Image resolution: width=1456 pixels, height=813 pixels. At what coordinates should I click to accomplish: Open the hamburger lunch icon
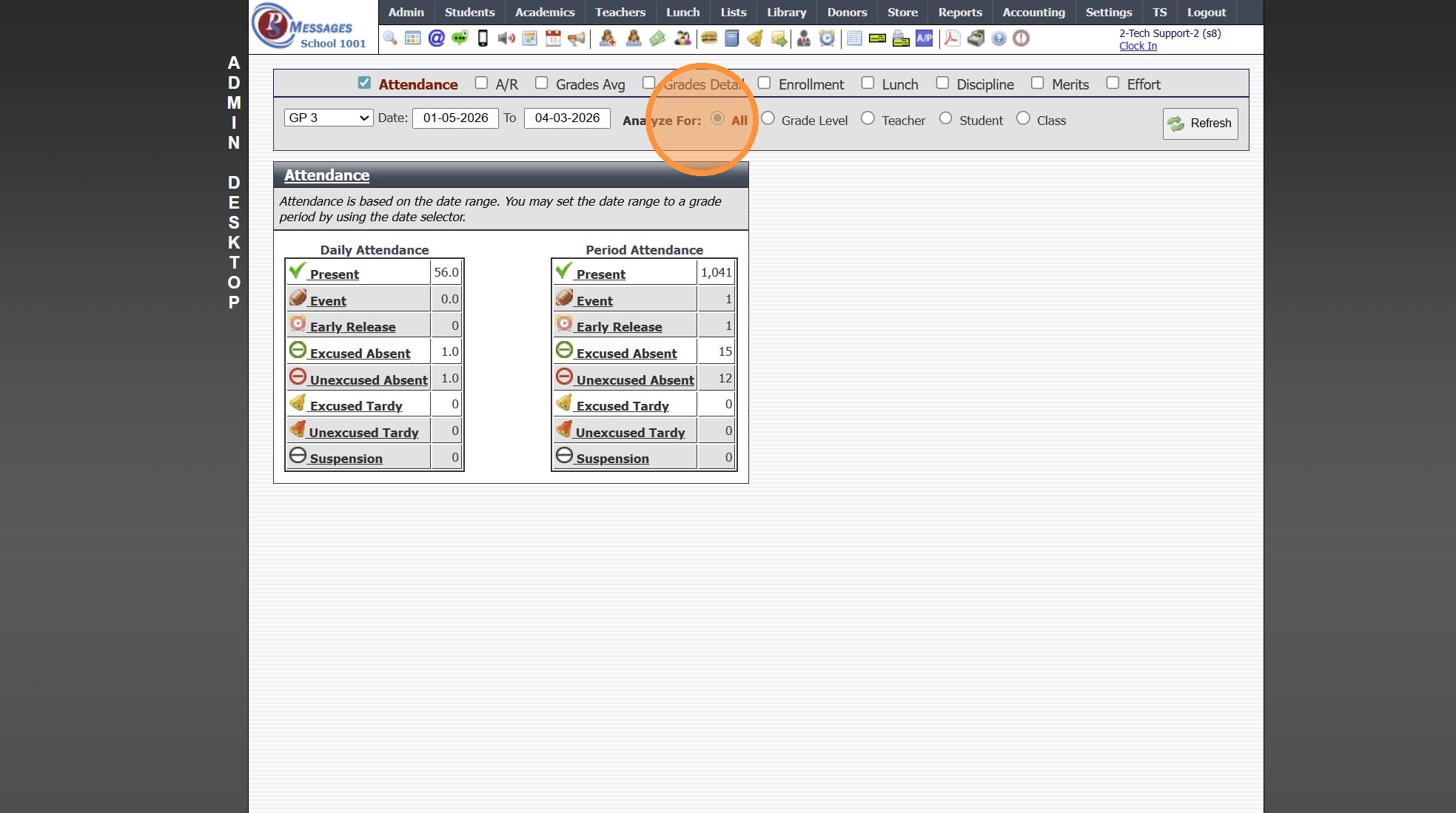point(709,38)
